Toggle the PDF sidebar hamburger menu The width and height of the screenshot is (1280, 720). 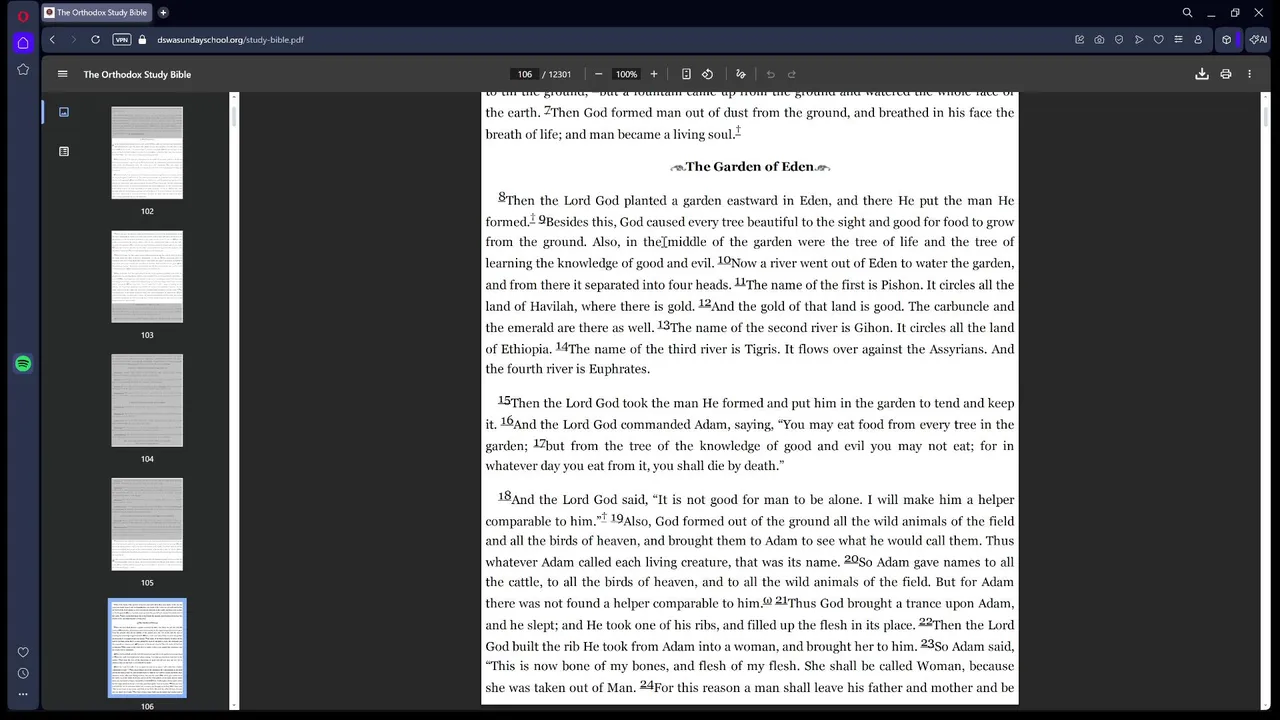[62, 74]
